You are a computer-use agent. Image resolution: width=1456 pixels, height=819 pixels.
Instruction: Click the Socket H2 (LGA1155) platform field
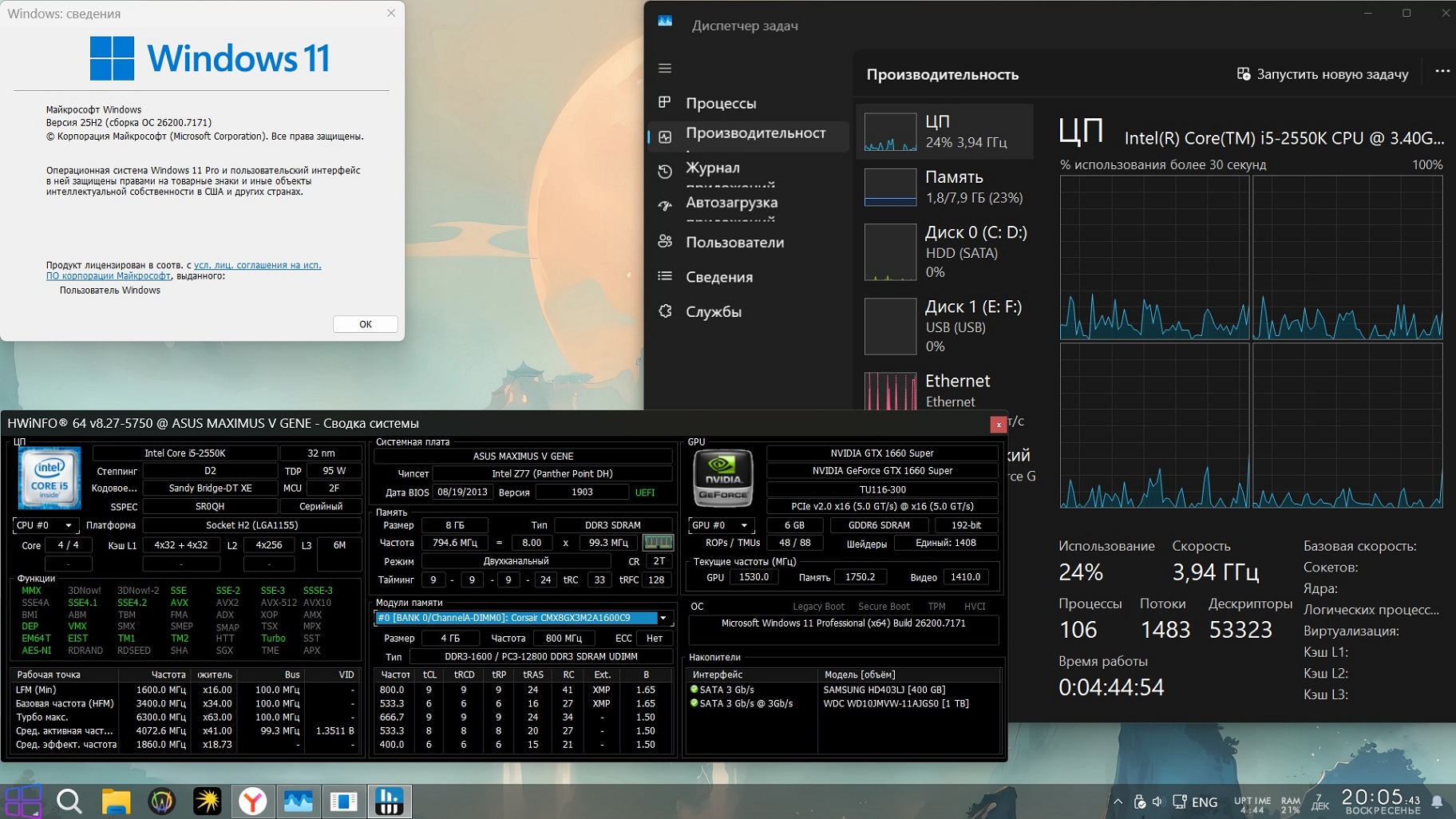(x=251, y=525)
